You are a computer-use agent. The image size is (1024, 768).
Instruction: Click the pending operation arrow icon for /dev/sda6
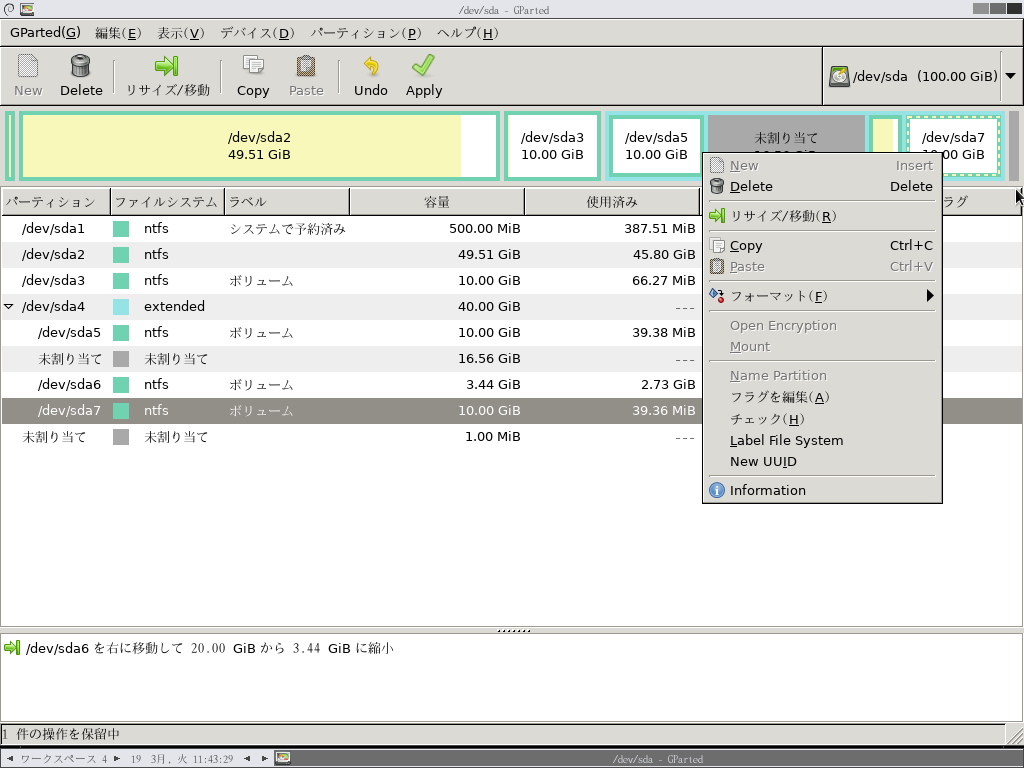coord(12,648)
